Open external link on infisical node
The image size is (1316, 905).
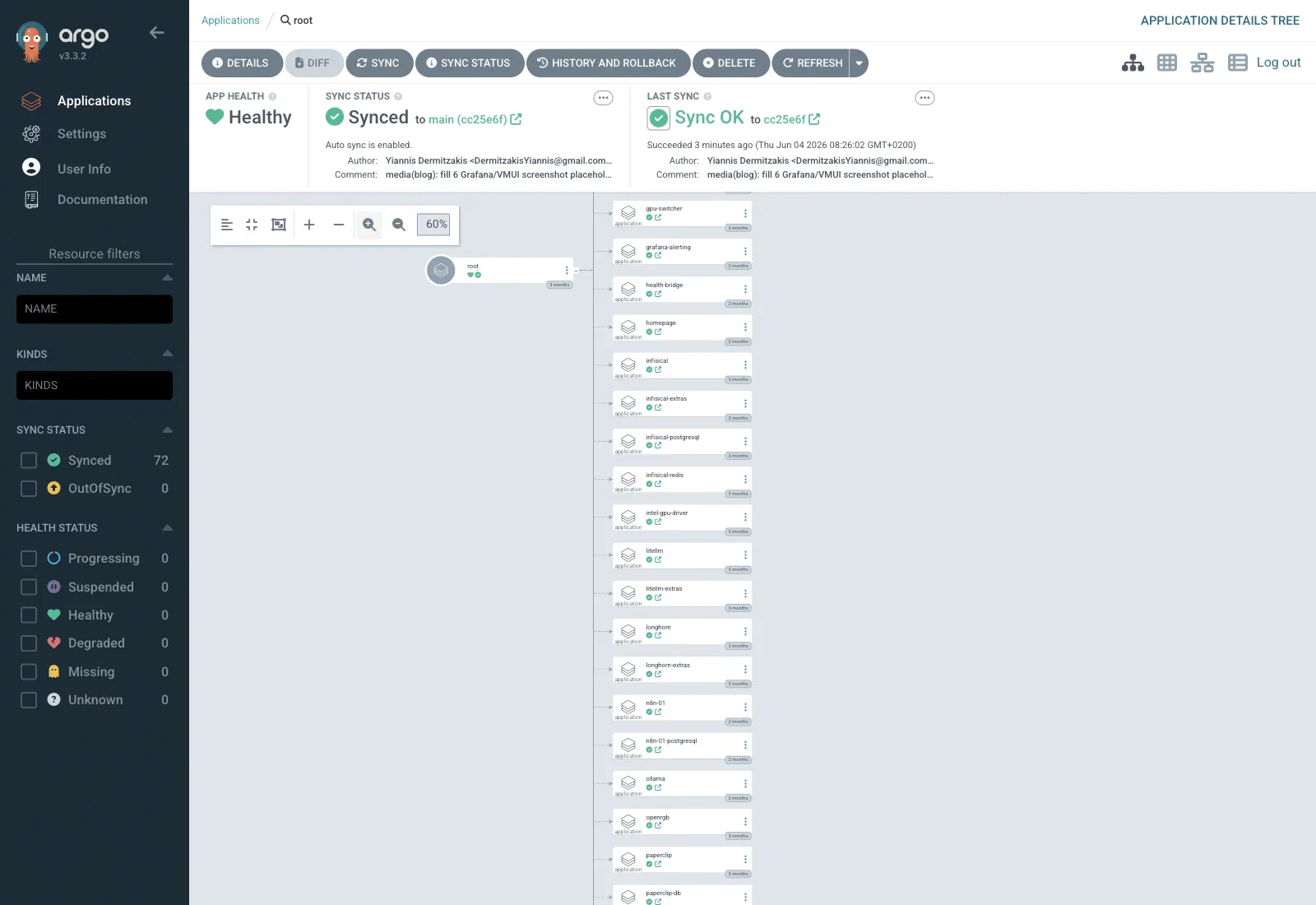pyautogui.click(x=658, y=370)
